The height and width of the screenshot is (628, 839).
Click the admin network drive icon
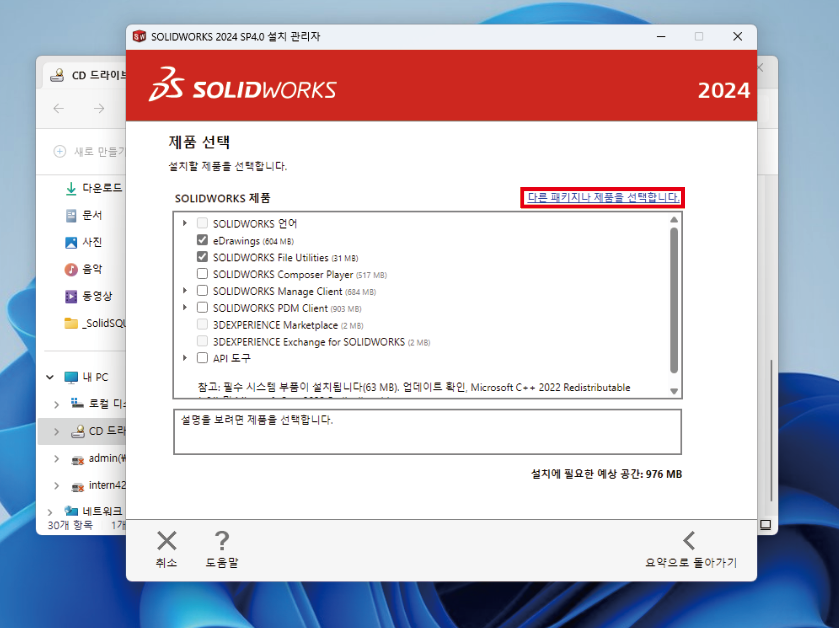coord(78,459)
